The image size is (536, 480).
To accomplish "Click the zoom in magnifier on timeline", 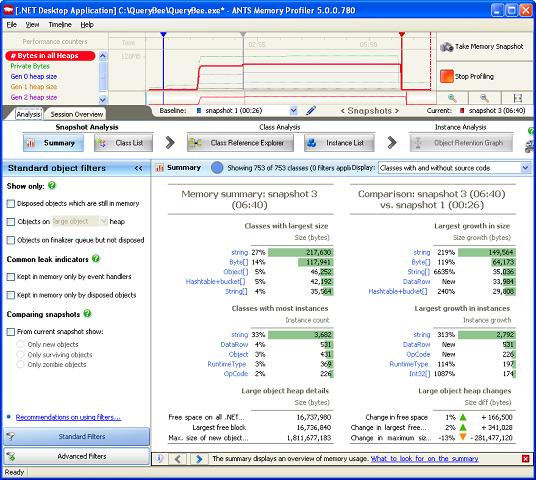I will click(x=452, y=98).
